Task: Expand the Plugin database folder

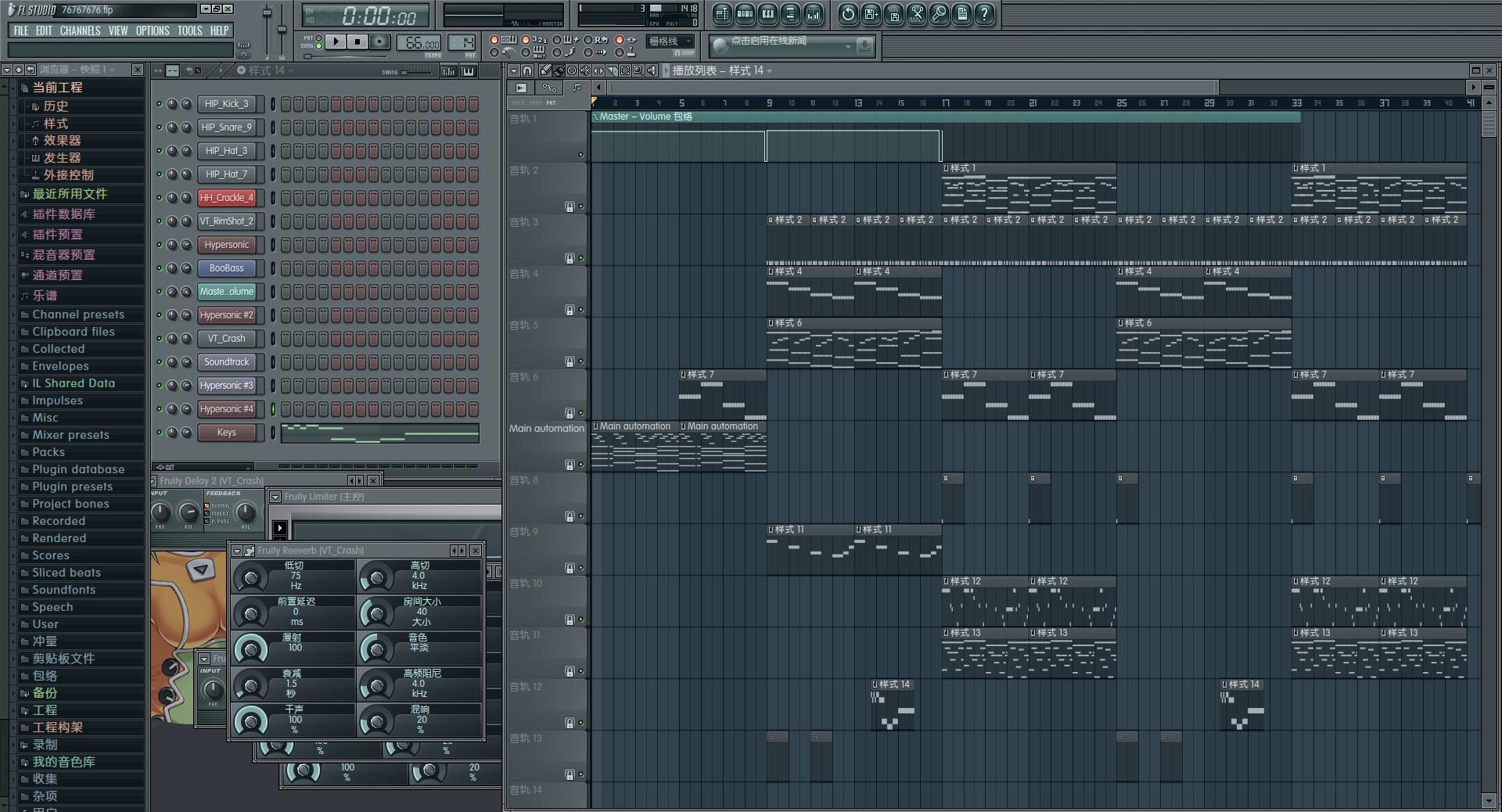Action: coord(77,469)
